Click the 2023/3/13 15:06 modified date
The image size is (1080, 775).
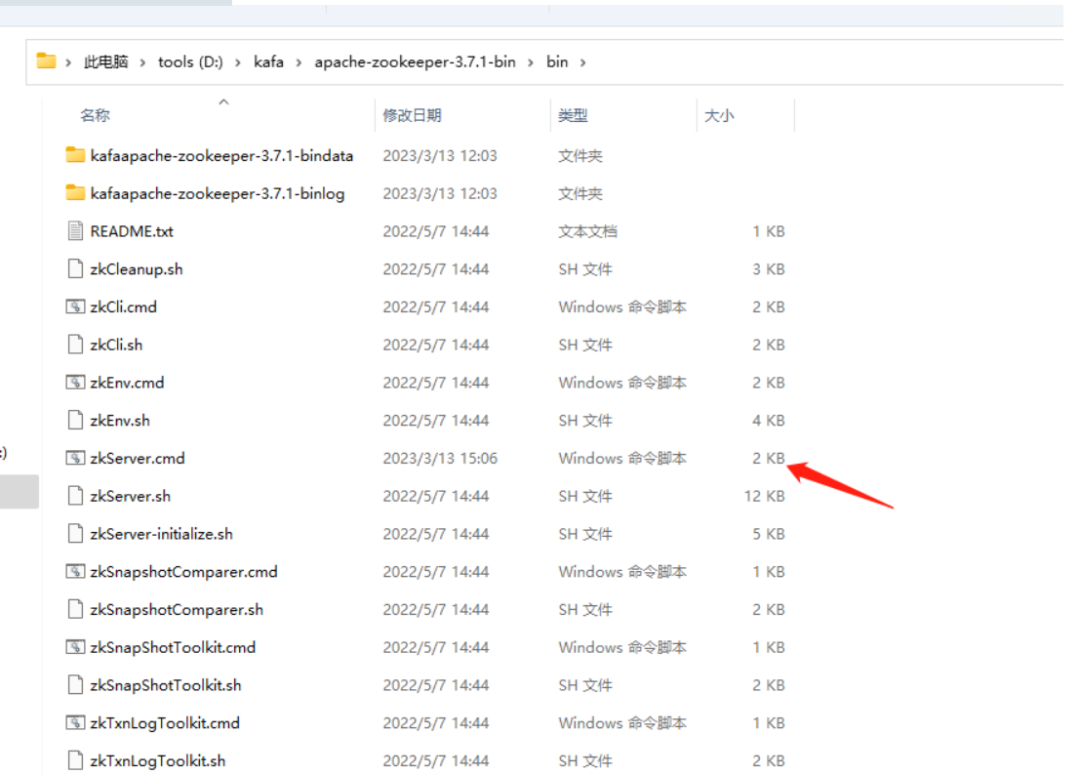tap(440, 458)
